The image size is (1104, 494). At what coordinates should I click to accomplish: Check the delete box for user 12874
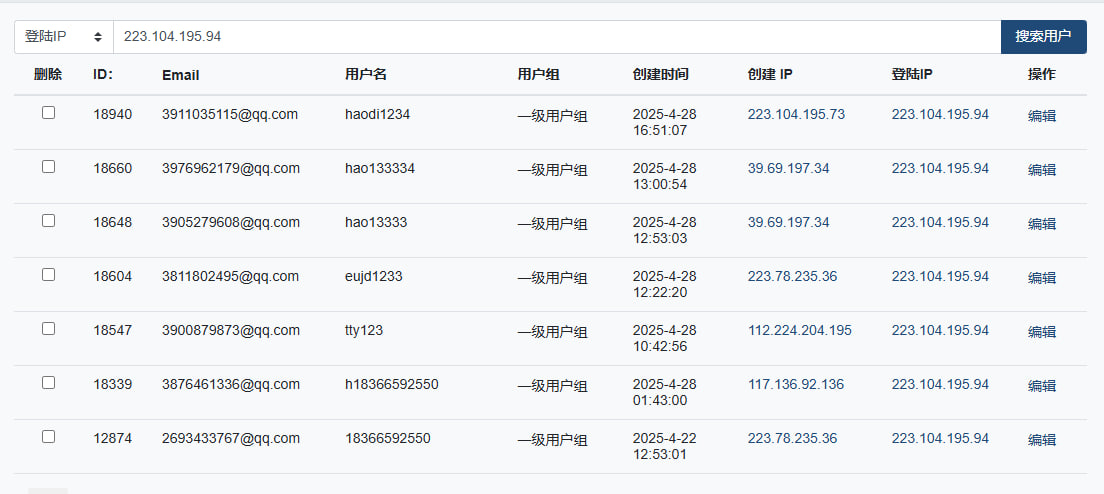click(48, 436)
